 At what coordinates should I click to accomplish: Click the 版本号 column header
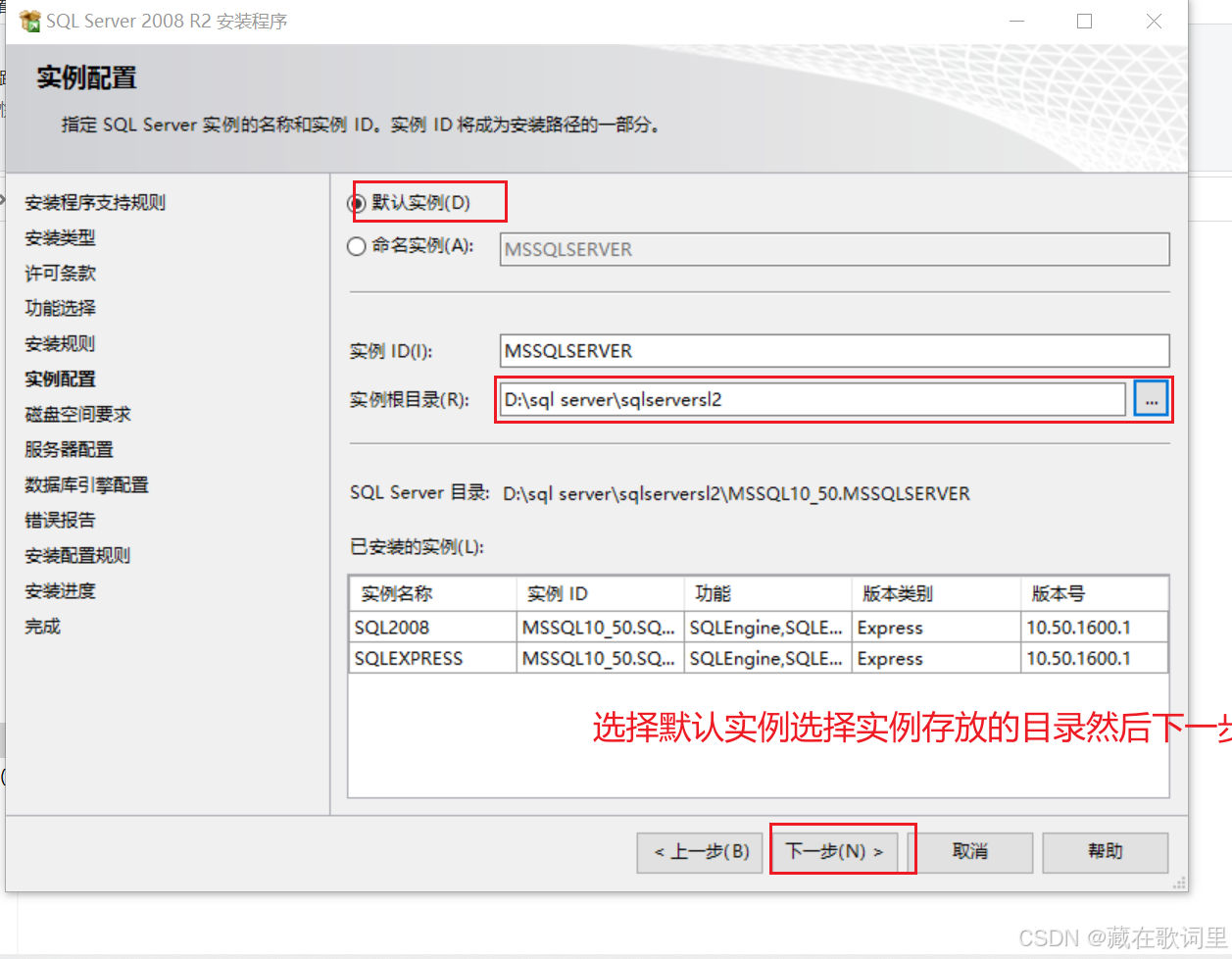(1094, 593)
